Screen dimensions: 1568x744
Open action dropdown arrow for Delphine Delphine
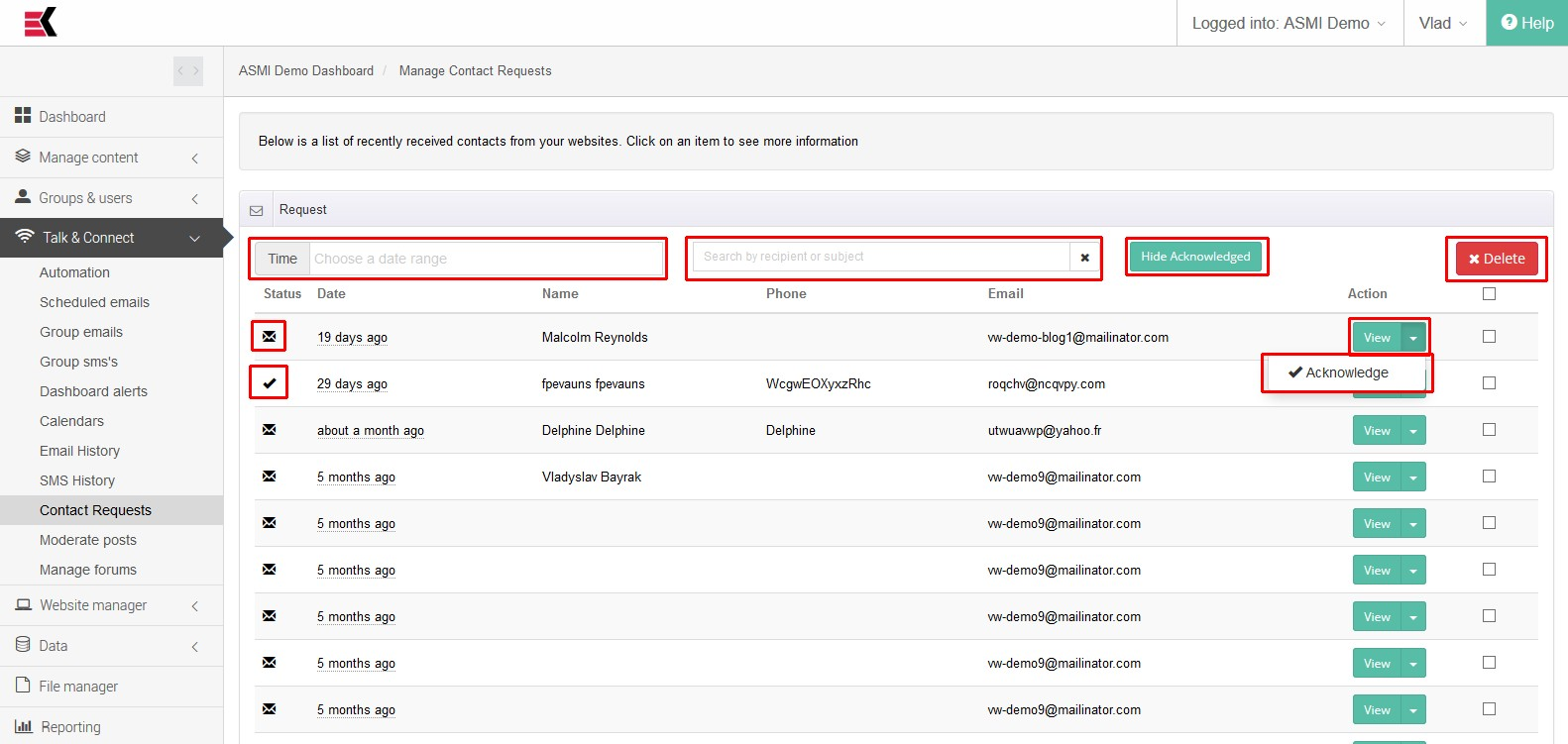pyautogui.click(x=1413, y=431)
